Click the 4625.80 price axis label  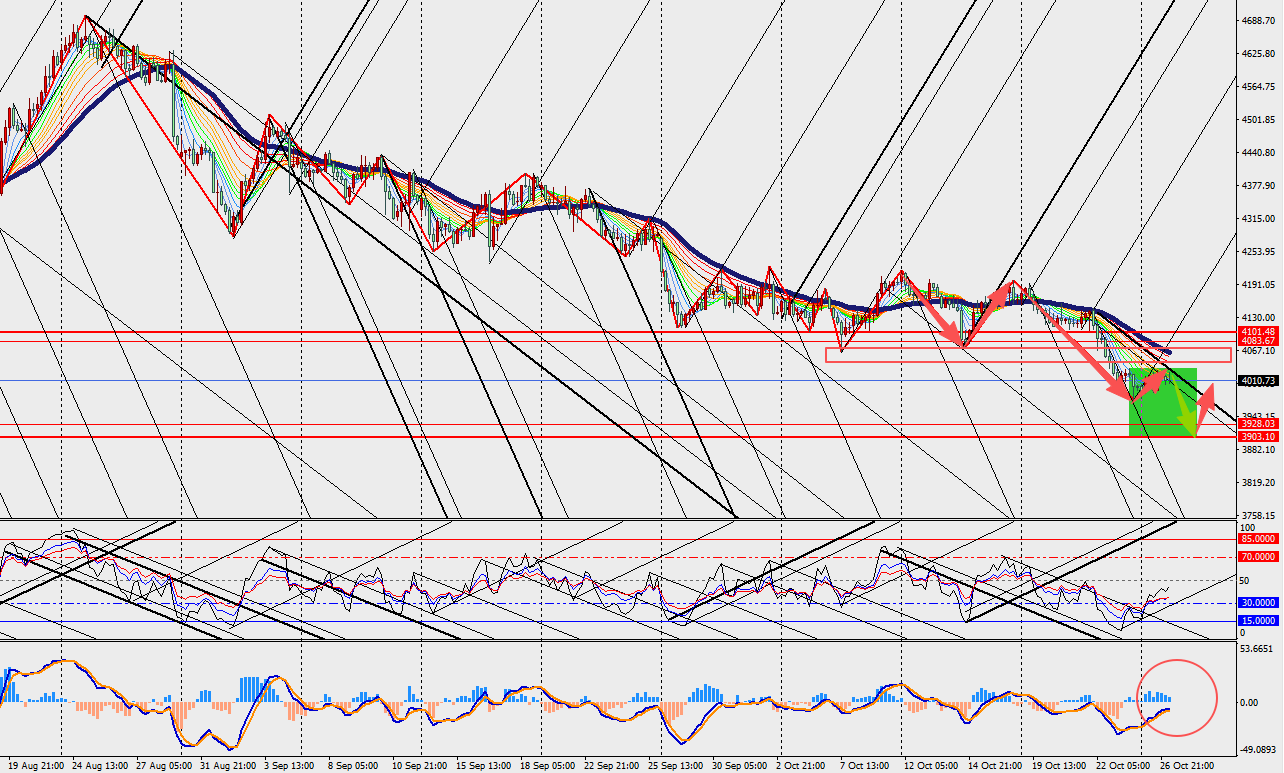coord(1258,53)
